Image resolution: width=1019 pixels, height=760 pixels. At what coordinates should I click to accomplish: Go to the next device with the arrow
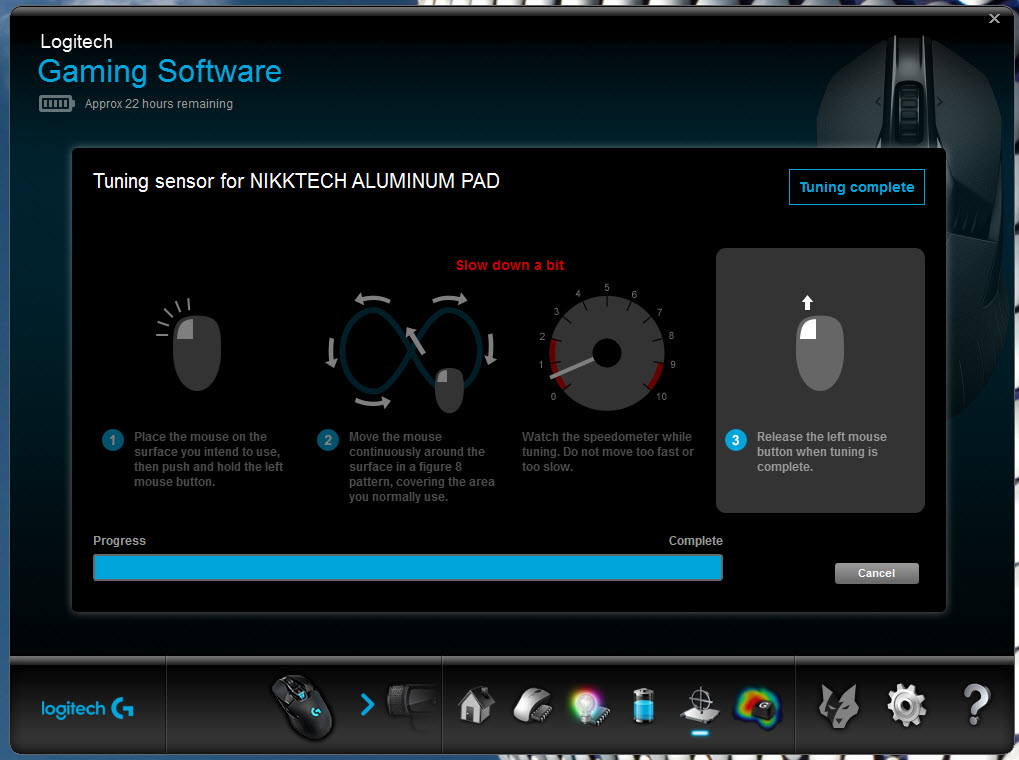[367, 705]
